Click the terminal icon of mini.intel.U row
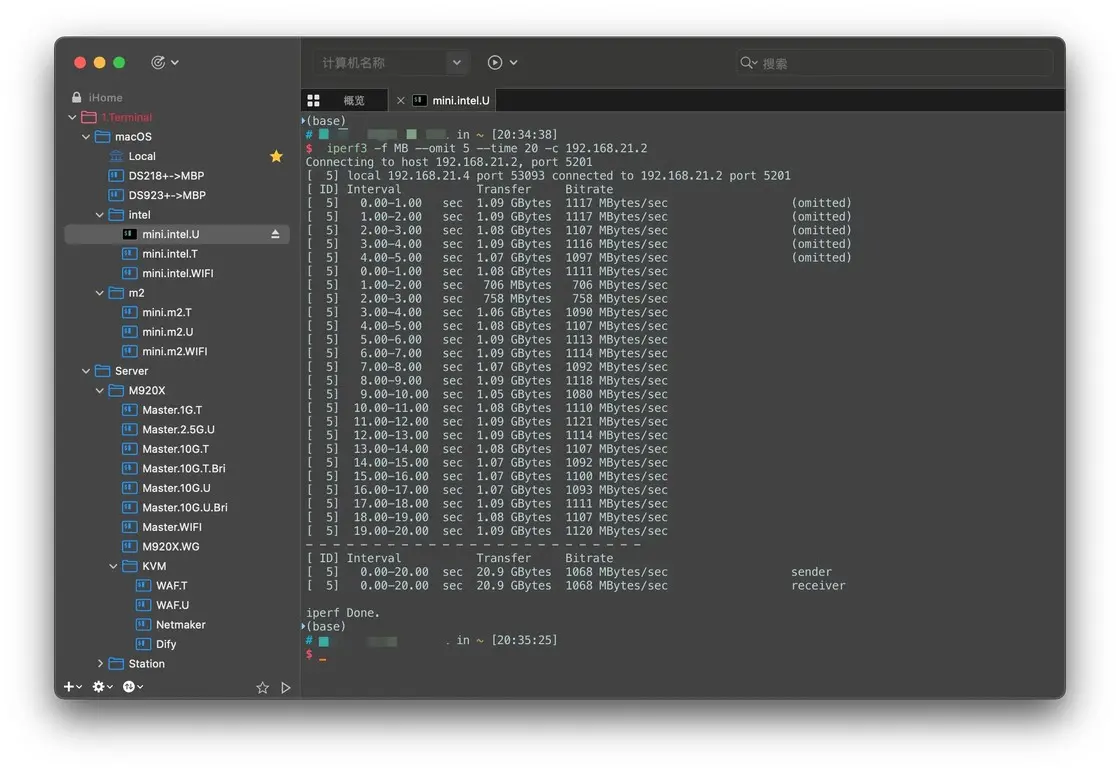This screenshot has height=771, width=1120. [129, 234]
